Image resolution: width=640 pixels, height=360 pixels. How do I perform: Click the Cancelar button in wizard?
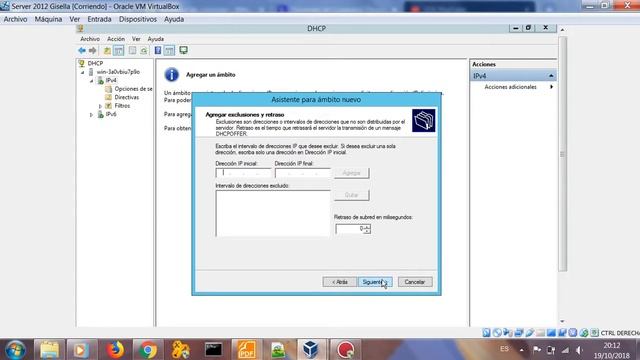coord(415,282)
